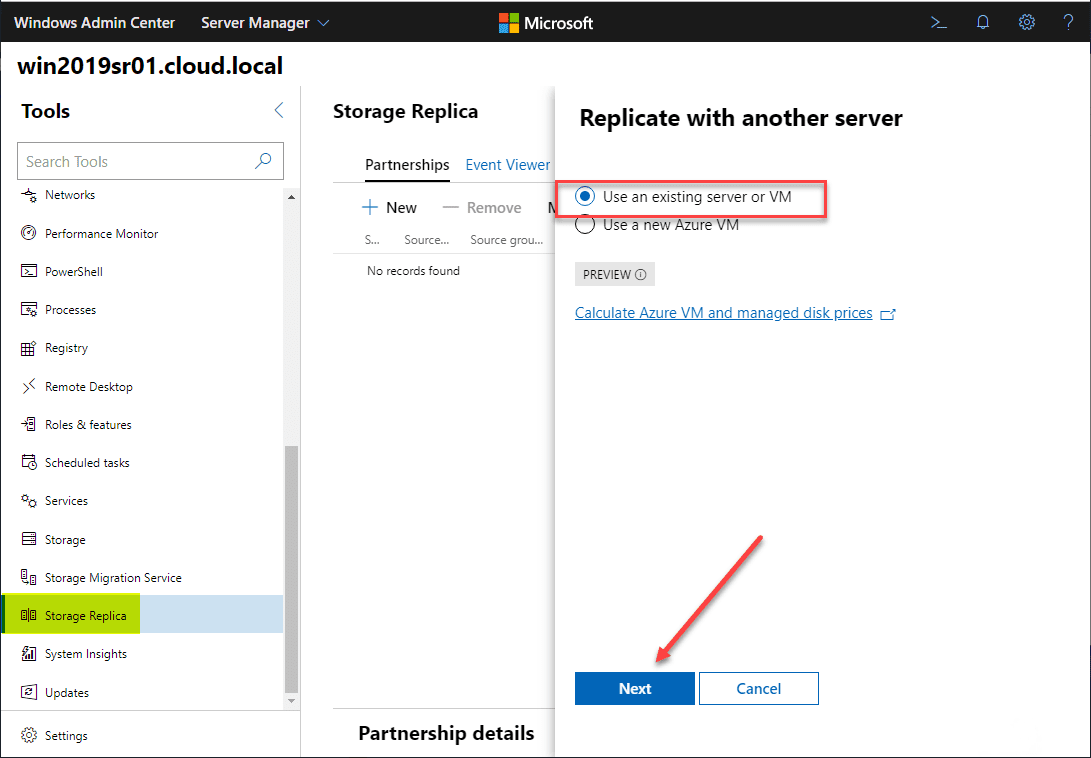
Task: Open the Performance Monitor tool
Action: [x=101, y=234]
